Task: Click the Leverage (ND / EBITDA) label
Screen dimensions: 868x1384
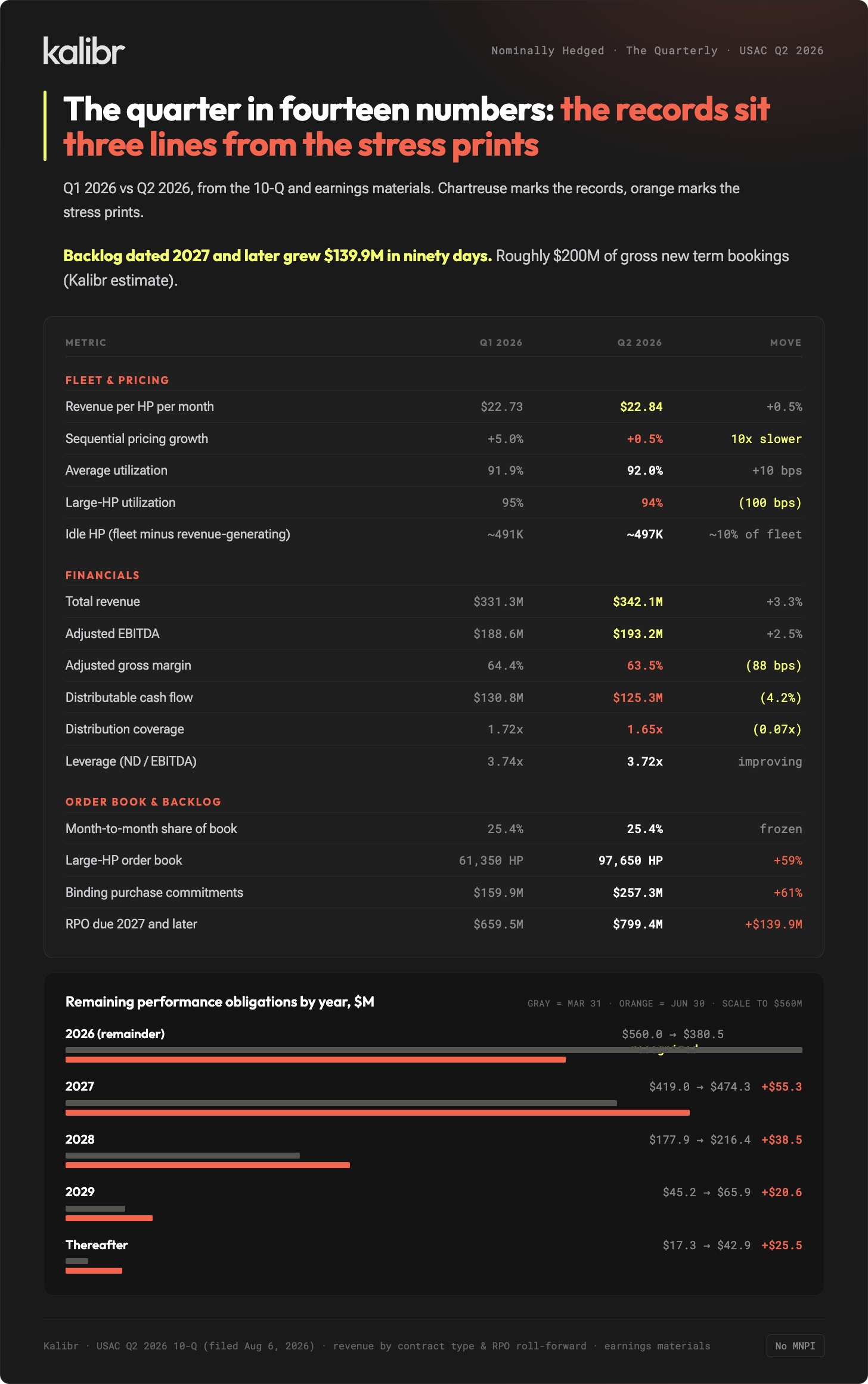Action: tap(131, 761)
